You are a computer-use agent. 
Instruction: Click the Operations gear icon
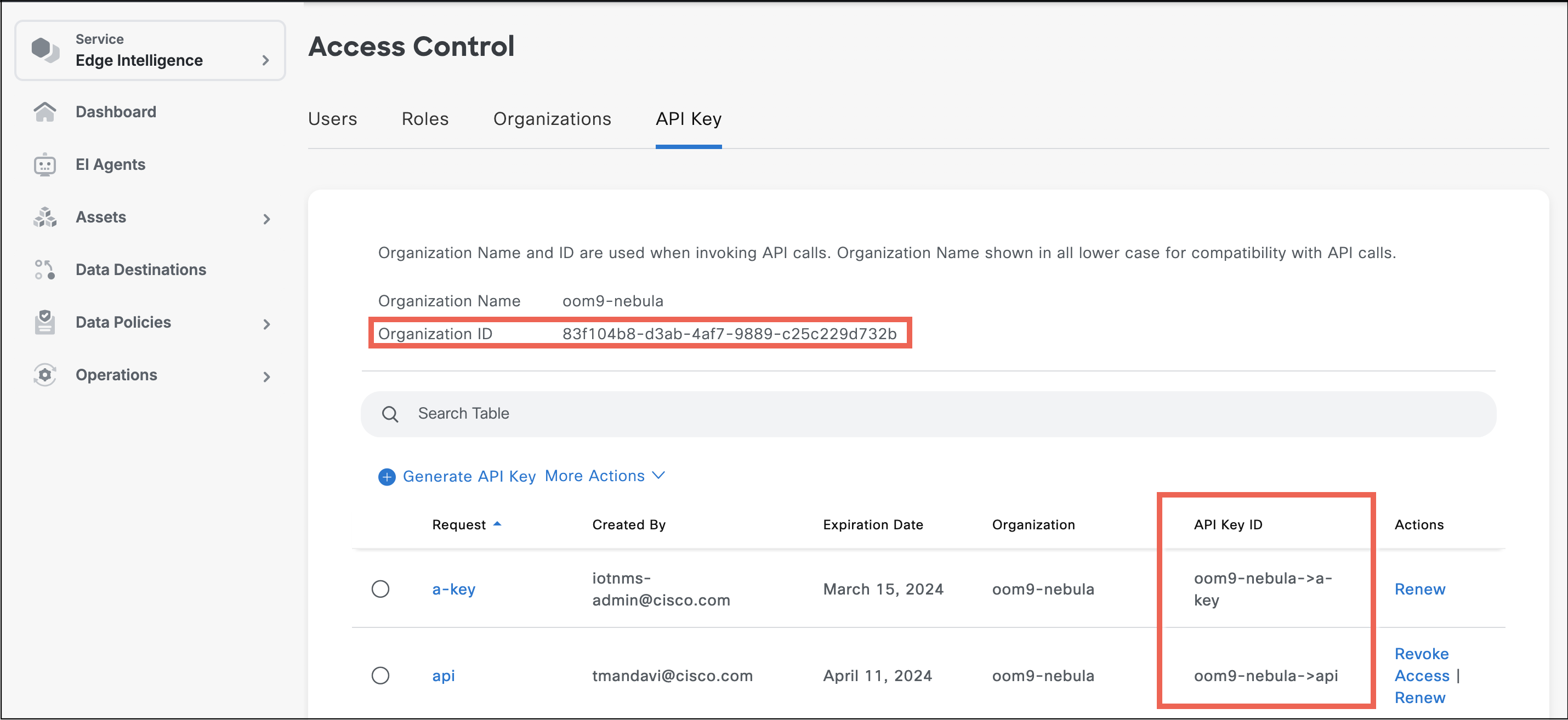[x=44, y=375]
